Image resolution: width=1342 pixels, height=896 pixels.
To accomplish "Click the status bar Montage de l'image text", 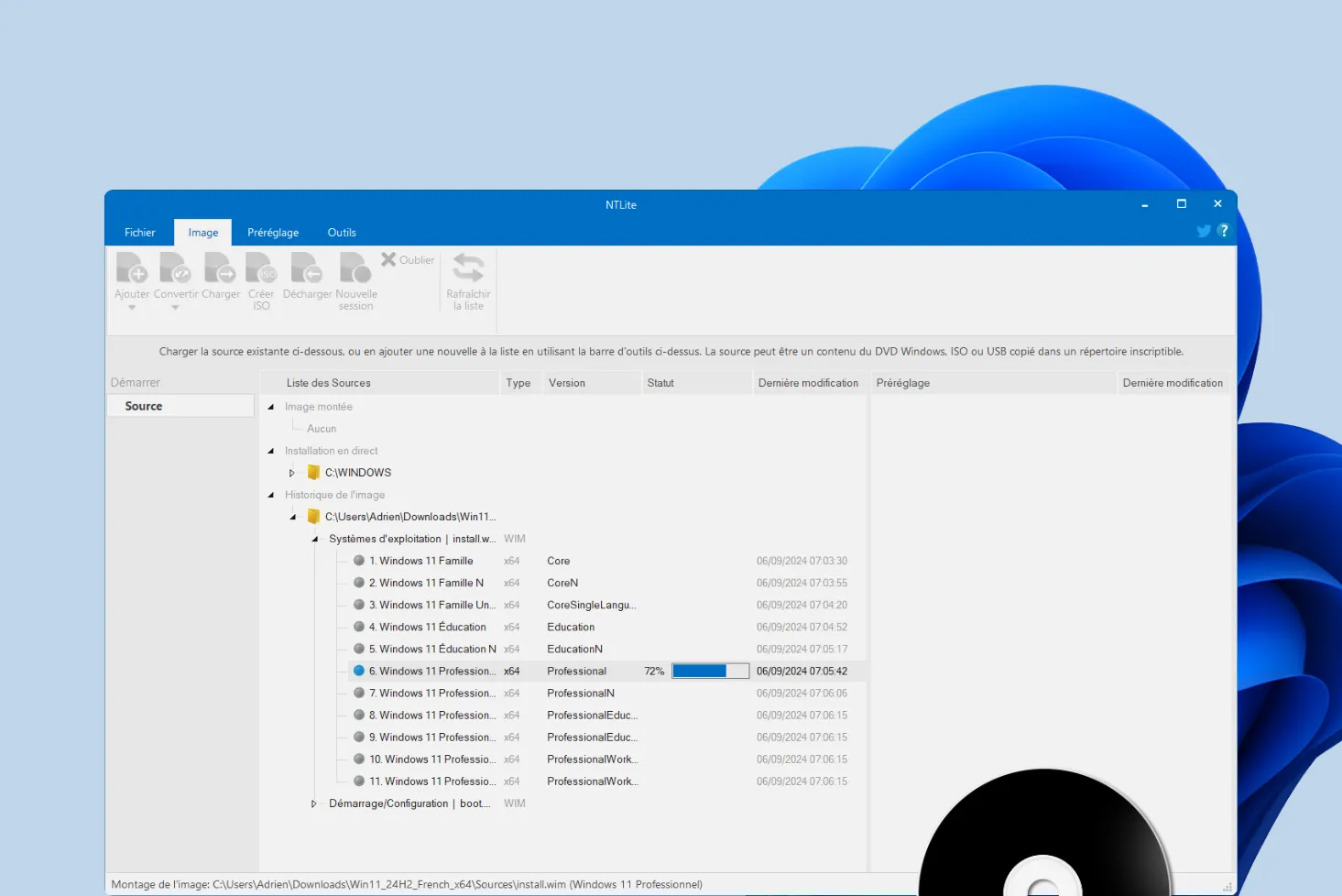I will [x=407, y=885].
